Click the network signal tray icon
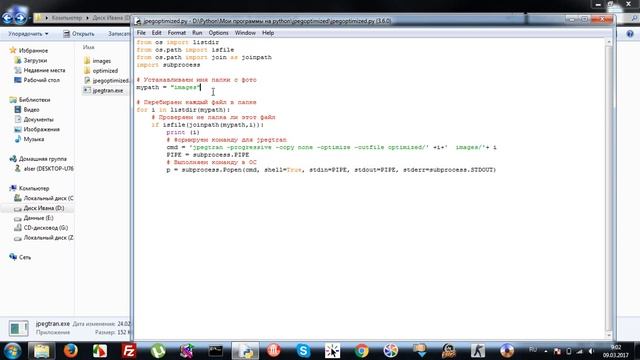The image size is (640, 360). point(580,351)
